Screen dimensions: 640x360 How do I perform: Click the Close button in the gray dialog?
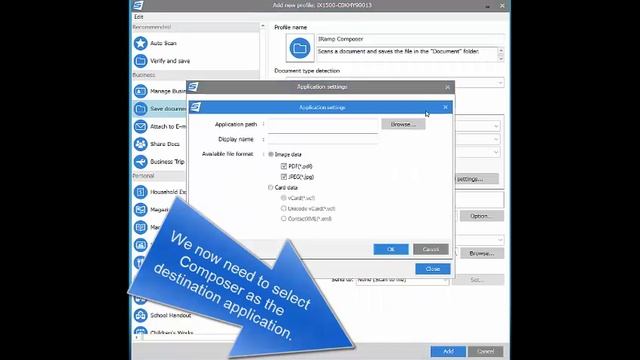433,269
